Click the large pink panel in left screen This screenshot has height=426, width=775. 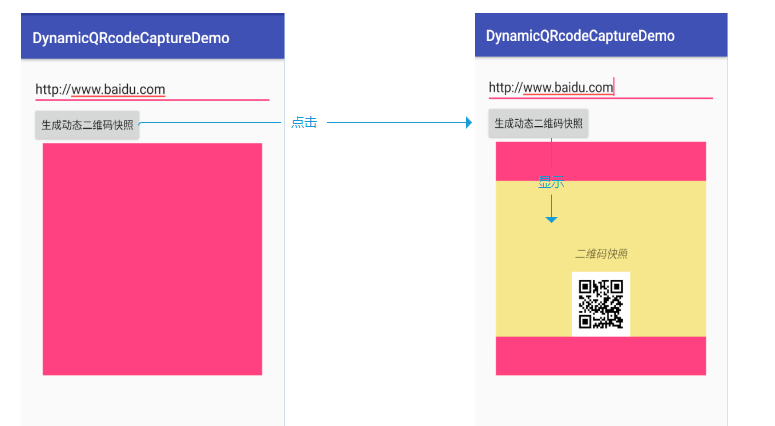152,259
